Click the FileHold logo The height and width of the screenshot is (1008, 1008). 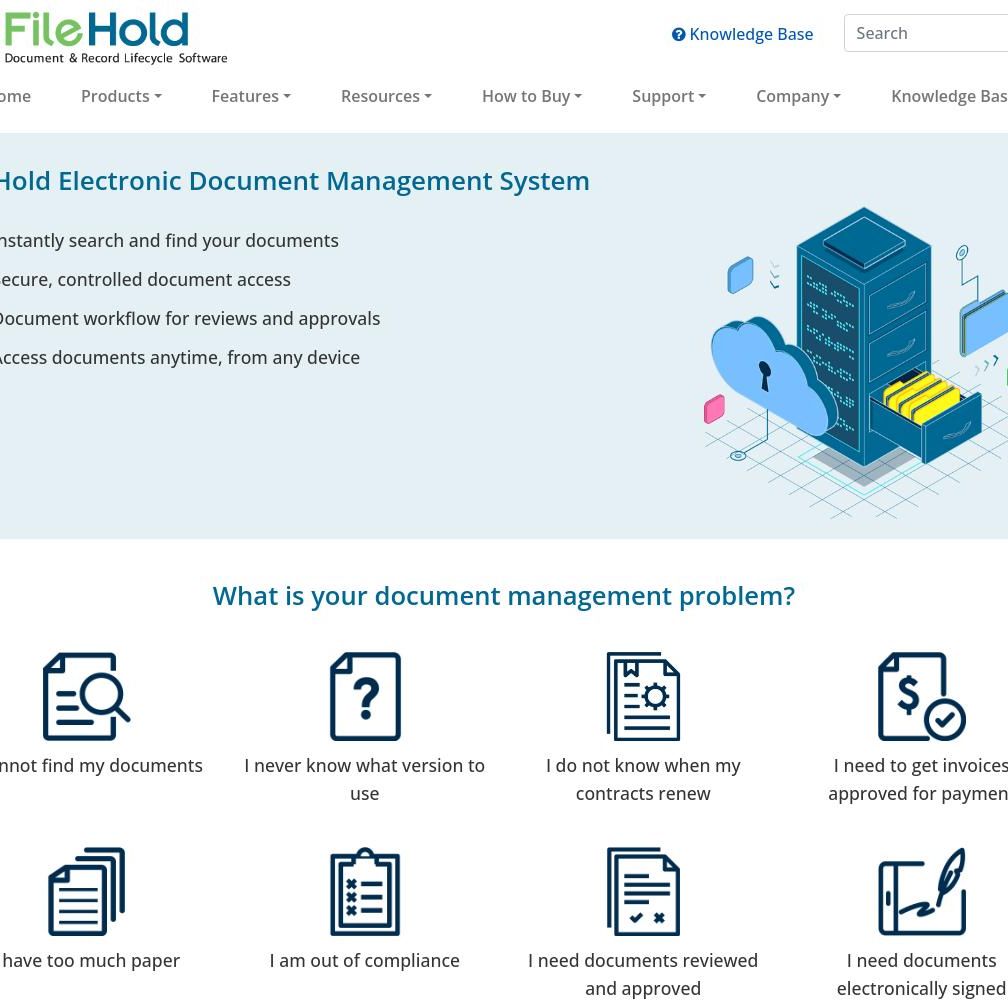pyautogui.click(x=114, y=38)
